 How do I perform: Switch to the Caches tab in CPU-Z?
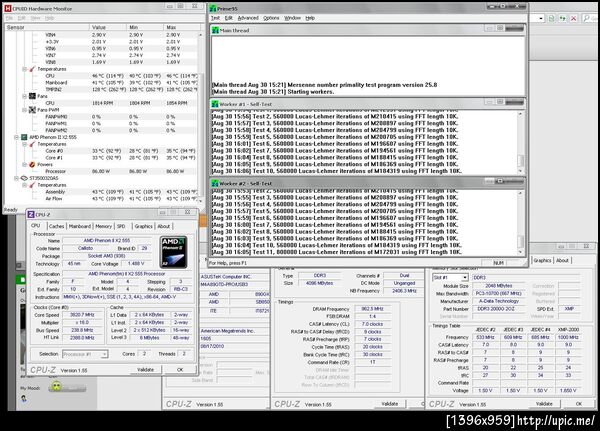57,226
